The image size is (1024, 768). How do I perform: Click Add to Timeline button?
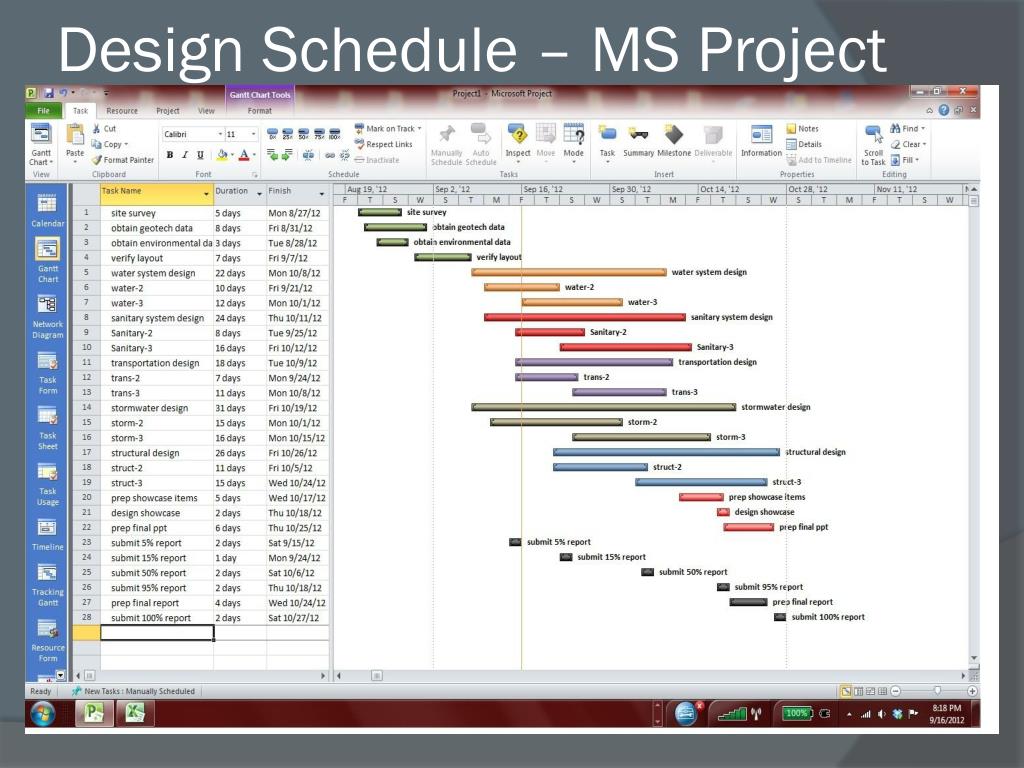point(819,160)
